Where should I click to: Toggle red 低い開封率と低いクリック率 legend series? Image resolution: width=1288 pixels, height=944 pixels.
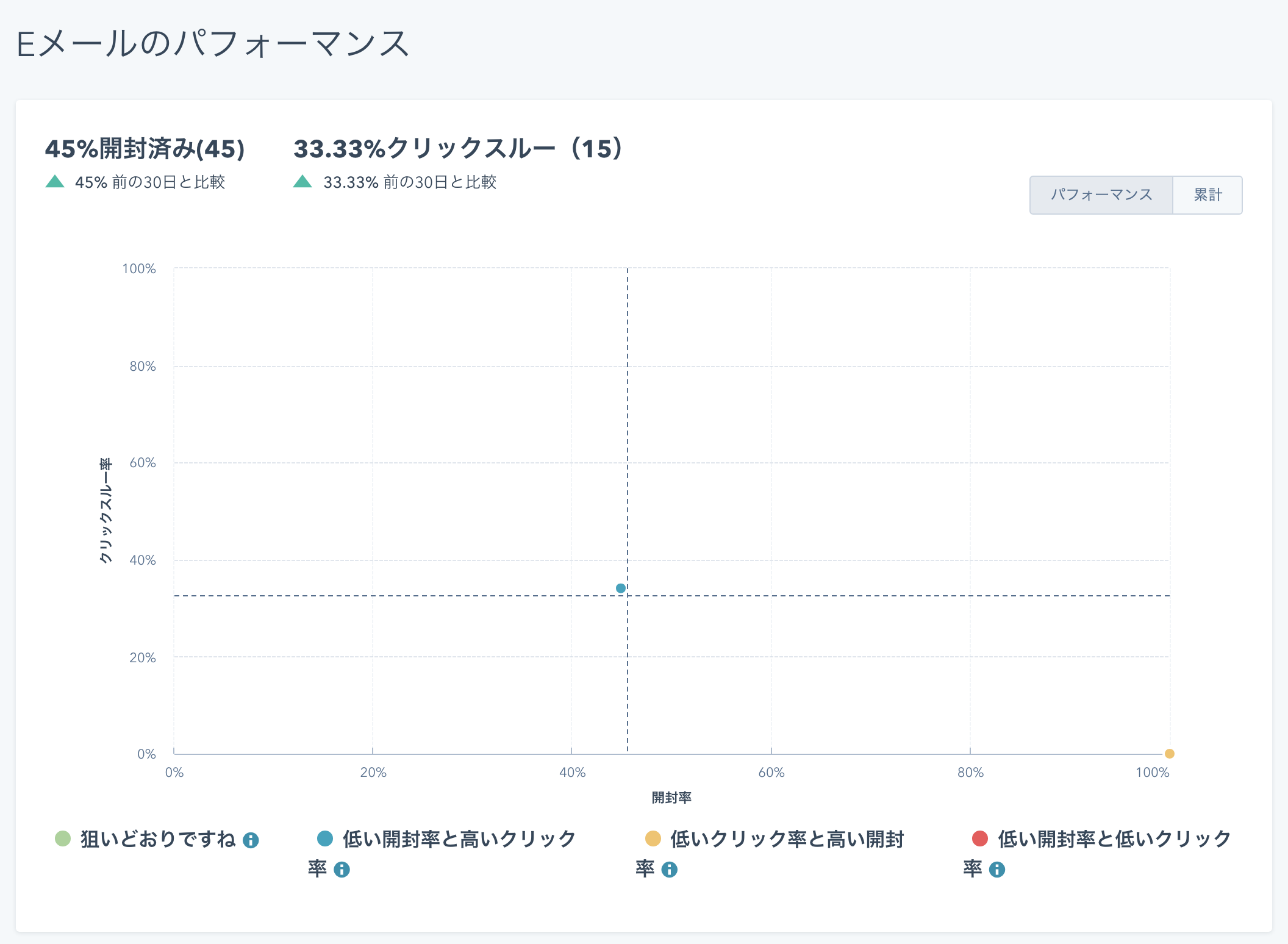pyautogui.click(x=1114, y=839)
